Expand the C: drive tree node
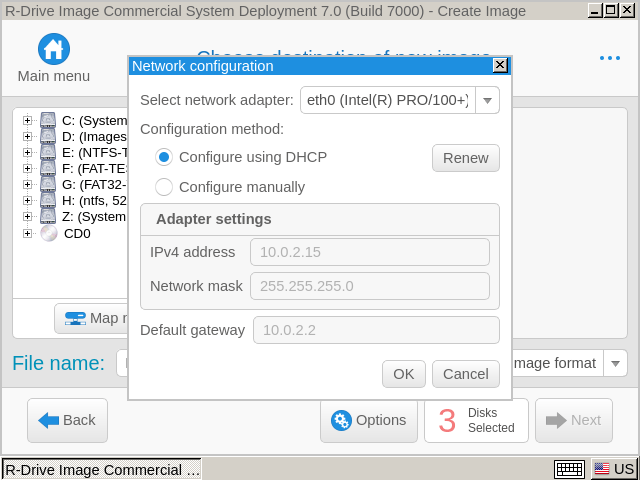 tap(27, 120)
